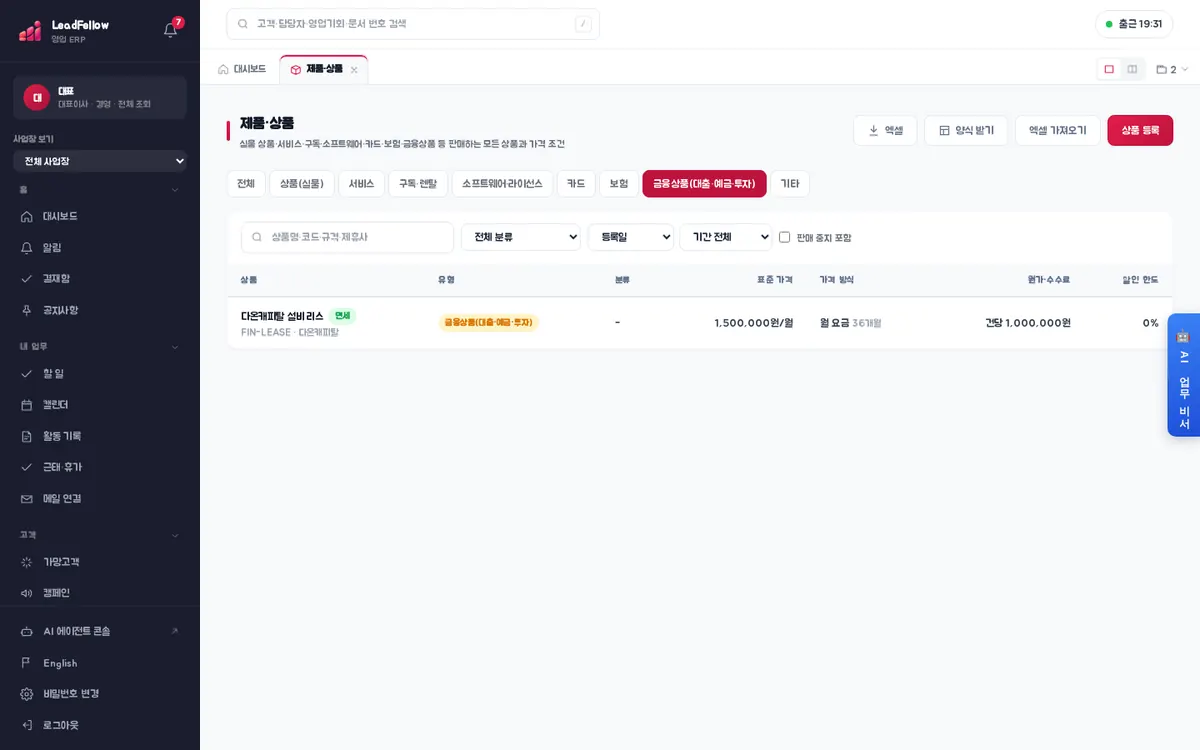Image resolution: width=1200 pixels, height=750 pixels.
Task: Click the 렌세 green badge
Action: [x=343, y=315]
